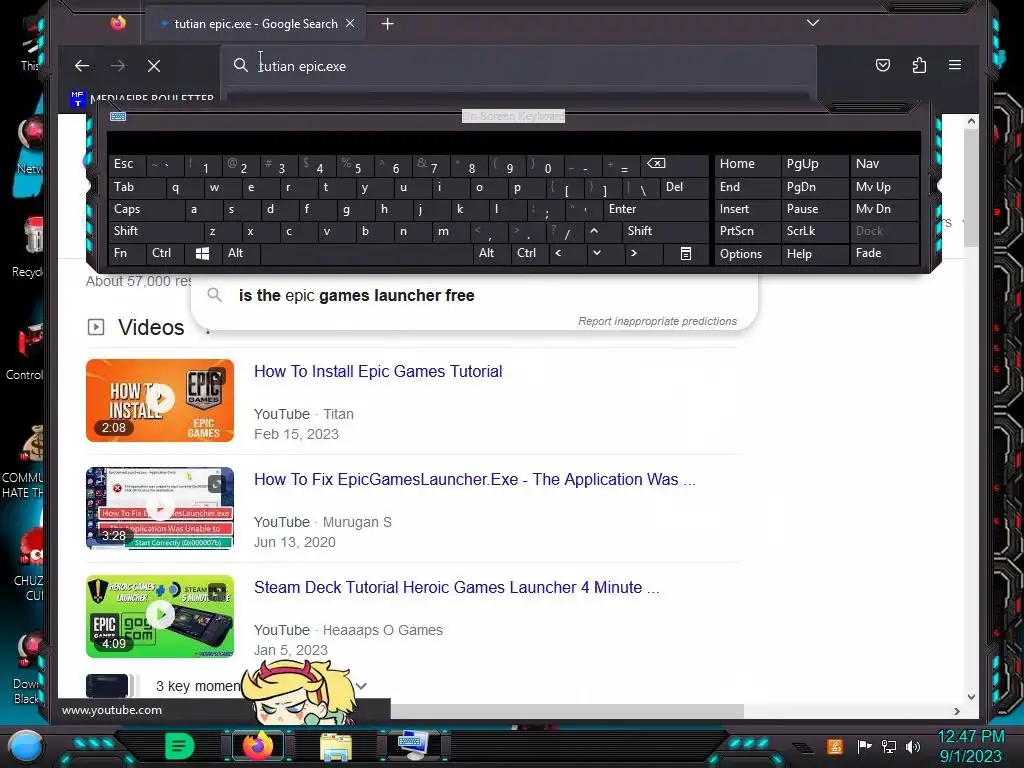
Task: Open How To Install Epic Games Tutorial link
Action: click(x=378, y=372)
